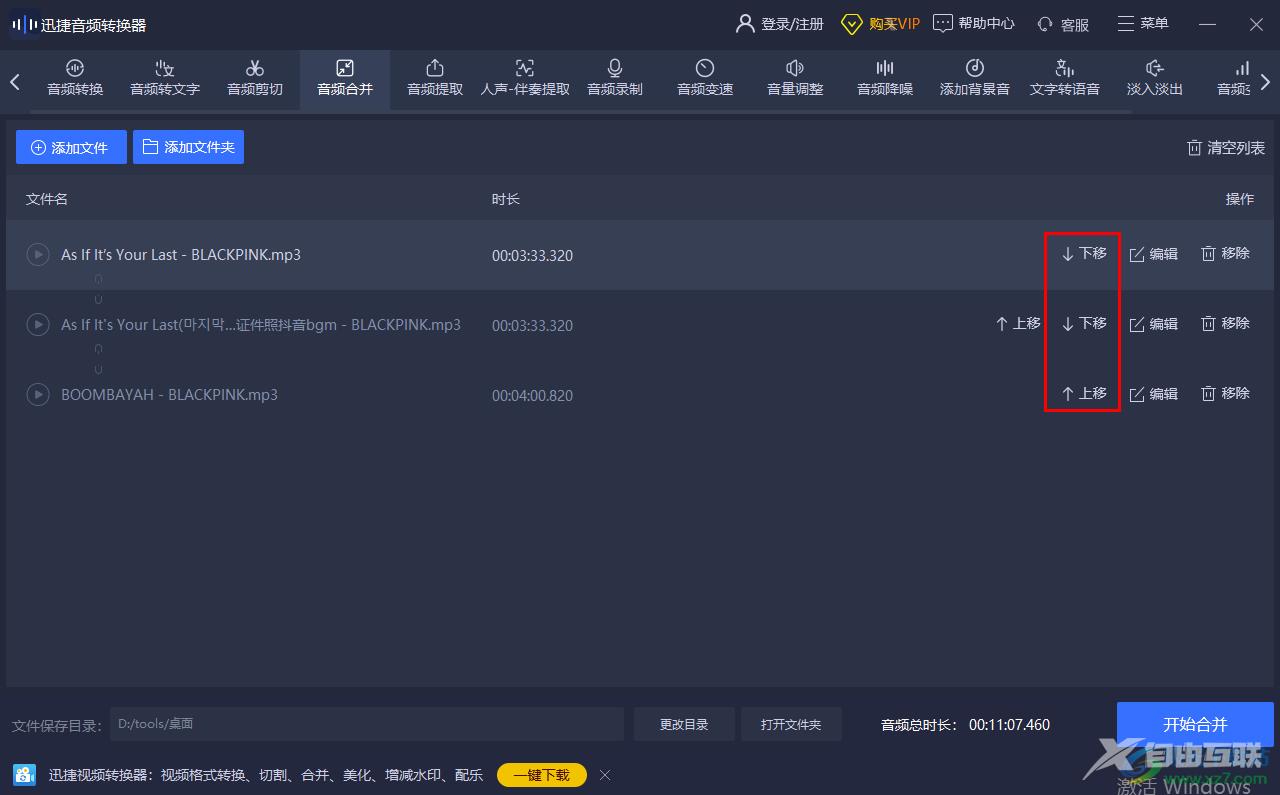
Task: Click the 时长 column header
Action: click(x=506, y=199)
